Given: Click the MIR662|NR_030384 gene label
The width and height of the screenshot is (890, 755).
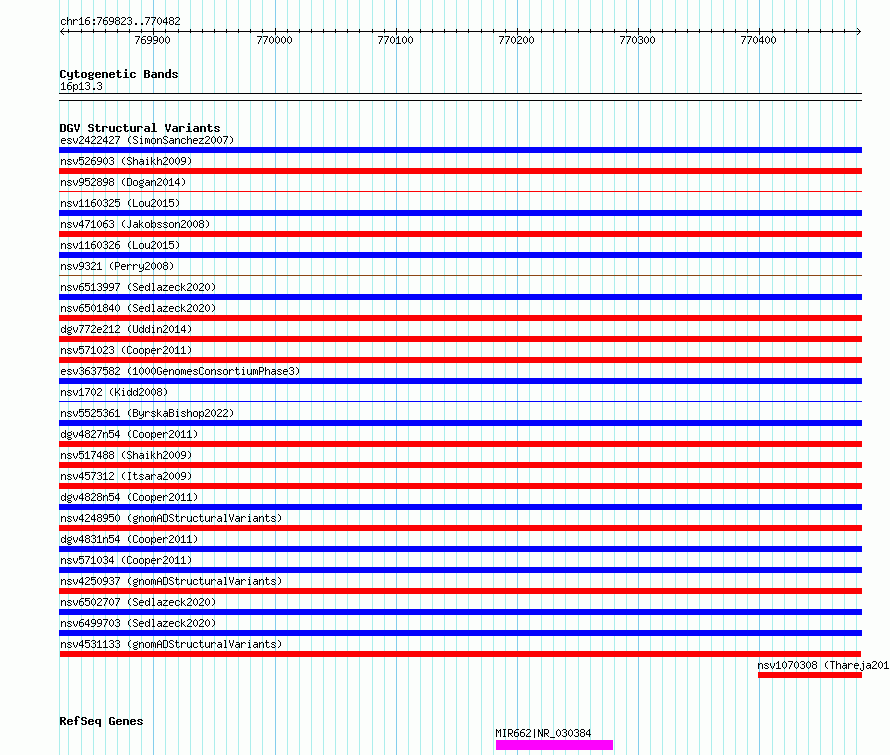Looking at the screenshot, I should (x=543, y=733).
